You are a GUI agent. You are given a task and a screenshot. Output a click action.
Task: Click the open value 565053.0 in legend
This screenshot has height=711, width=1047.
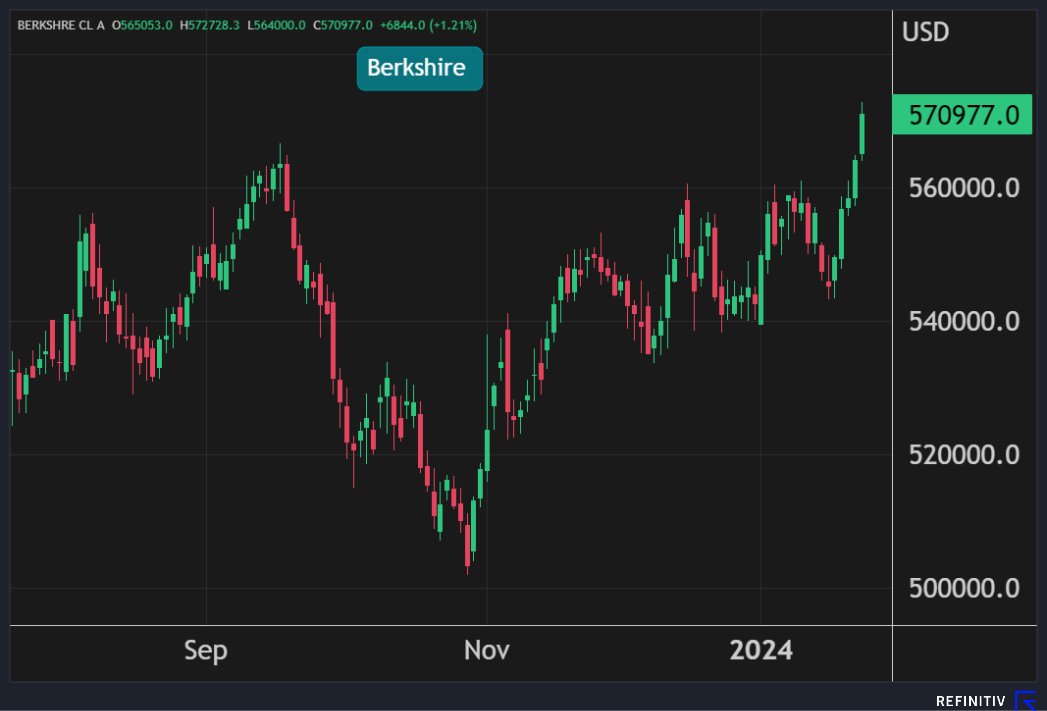[146, 24]
